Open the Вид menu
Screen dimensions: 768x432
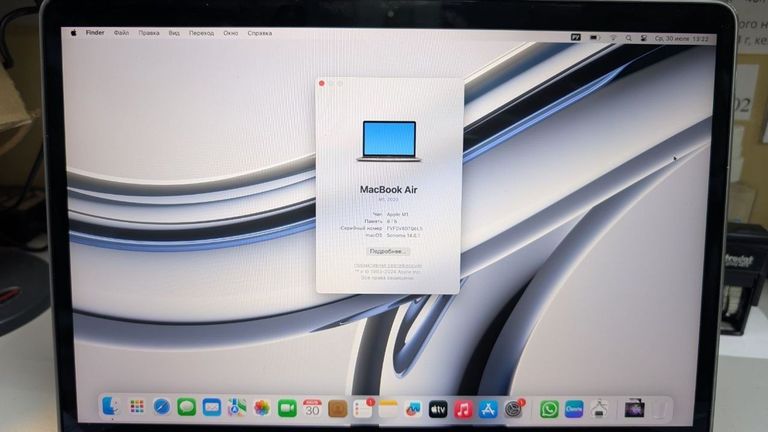click(174, 33)
